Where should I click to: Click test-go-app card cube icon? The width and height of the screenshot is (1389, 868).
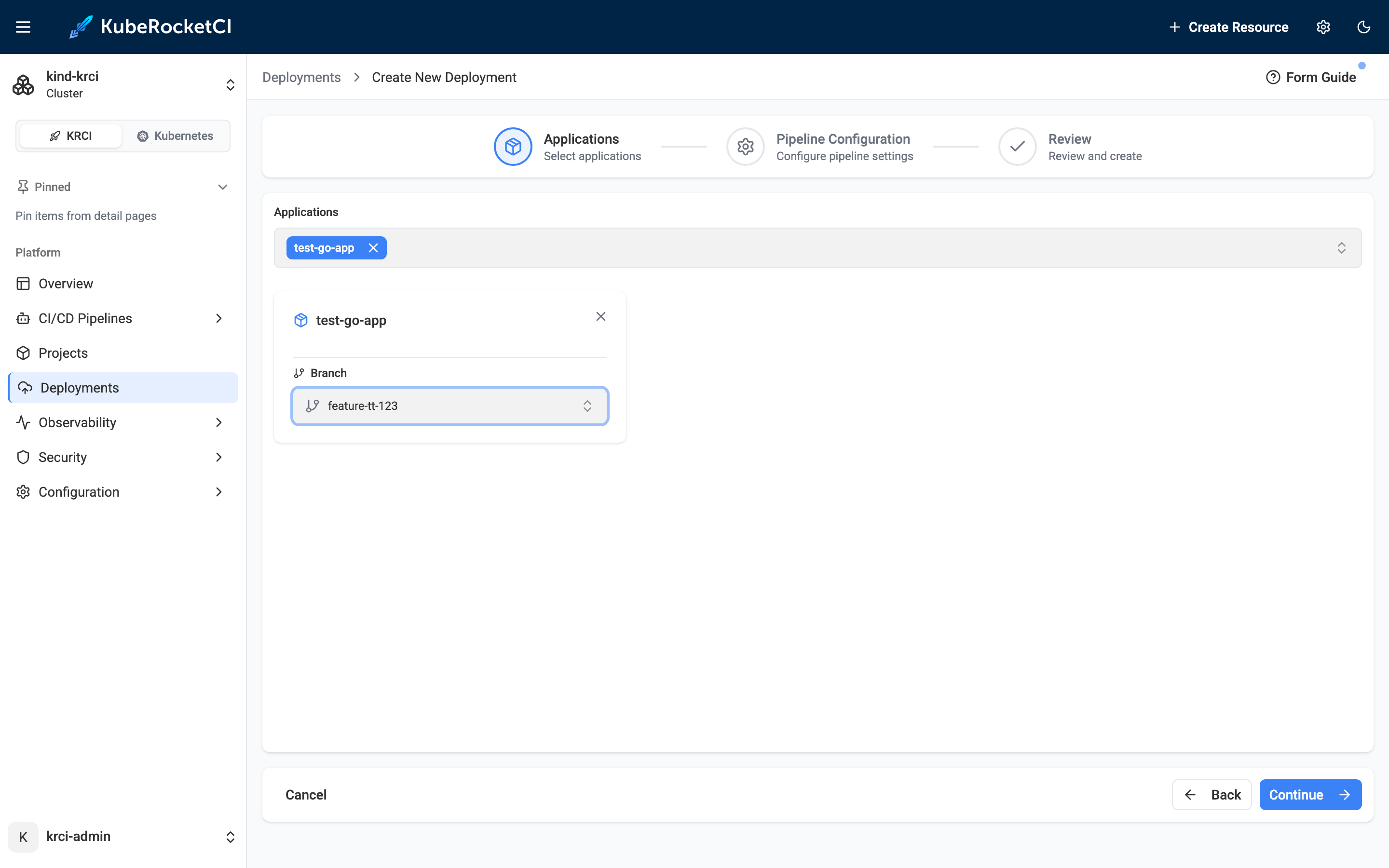tap(301, 320)
